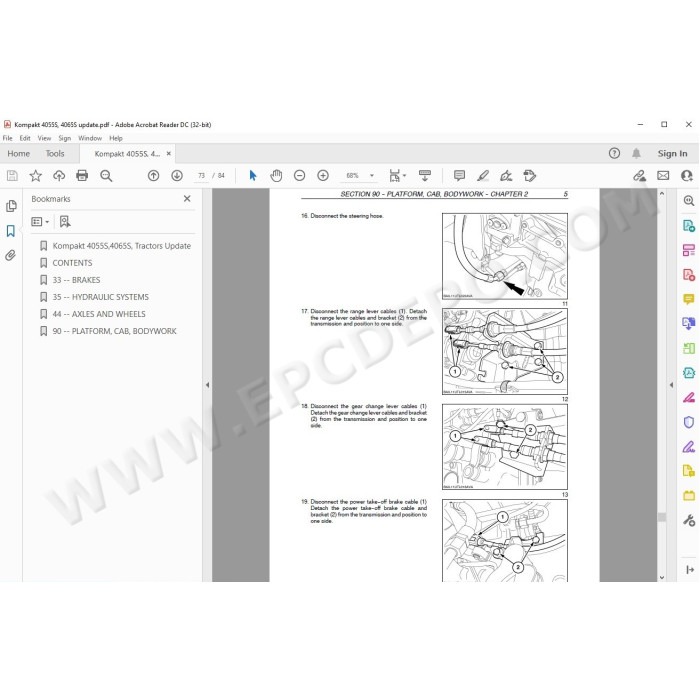Click the Sign In button
700x700 pixels.
click(x=672, y=154)
